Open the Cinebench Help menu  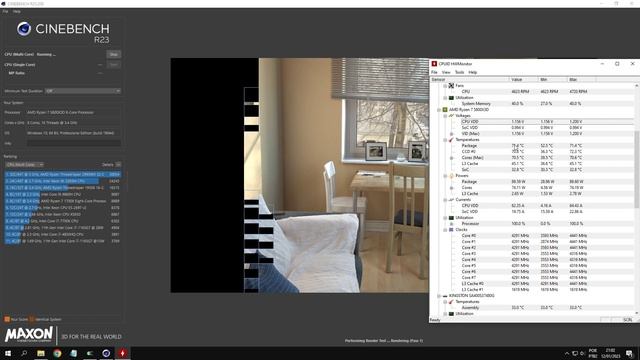pos(16,11)
